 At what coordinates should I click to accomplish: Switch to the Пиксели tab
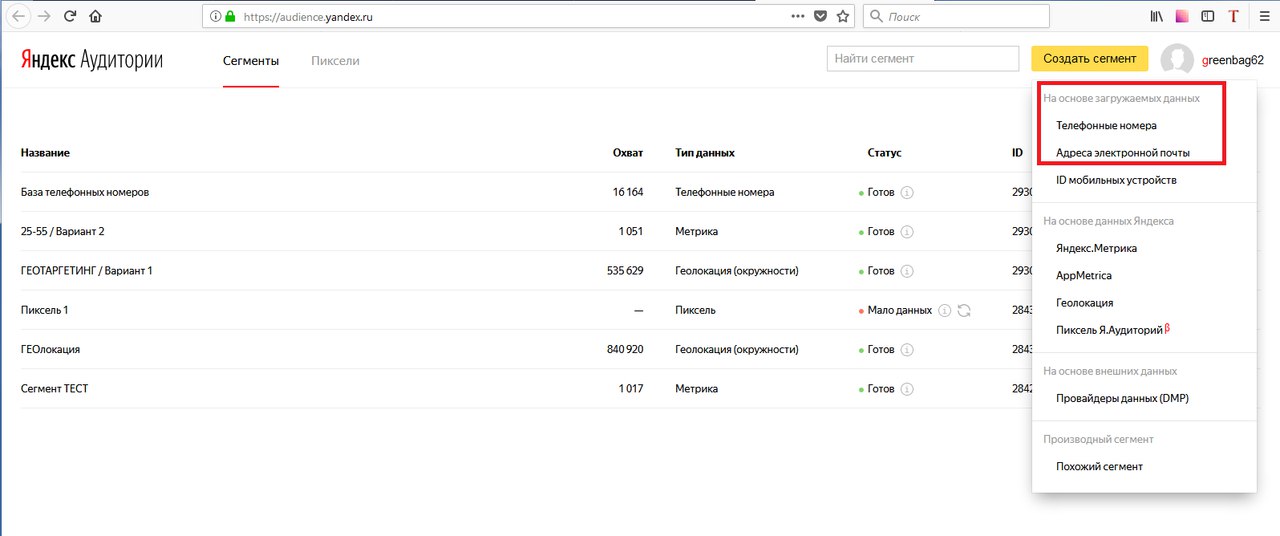[335, 61]
